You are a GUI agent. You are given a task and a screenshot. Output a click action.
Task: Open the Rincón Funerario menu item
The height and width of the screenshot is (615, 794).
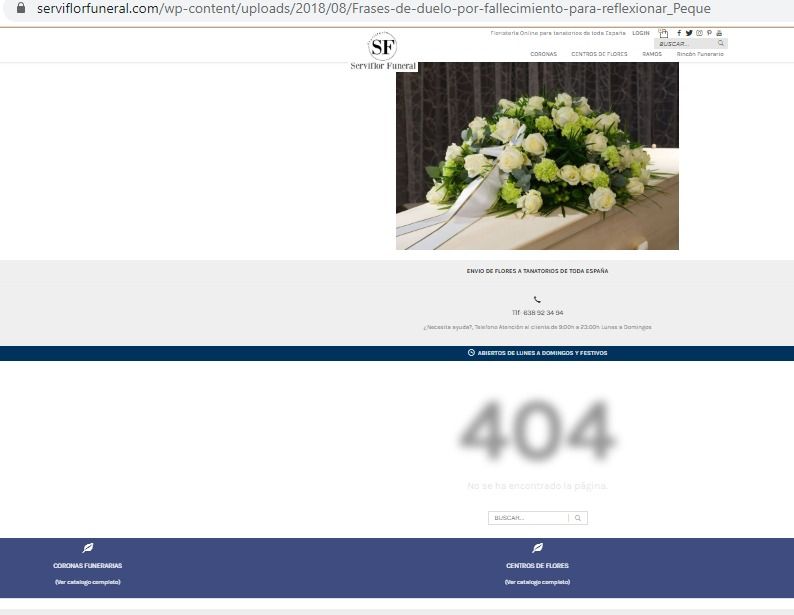tap(700, 54)
